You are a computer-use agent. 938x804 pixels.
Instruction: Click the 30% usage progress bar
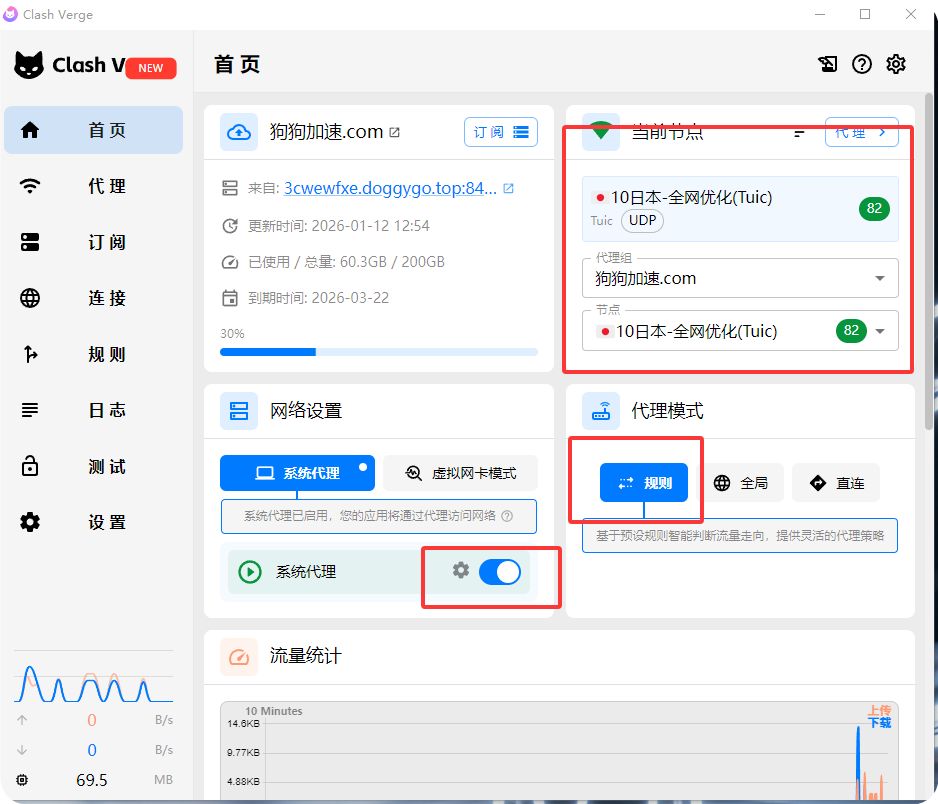coord(380,352)
